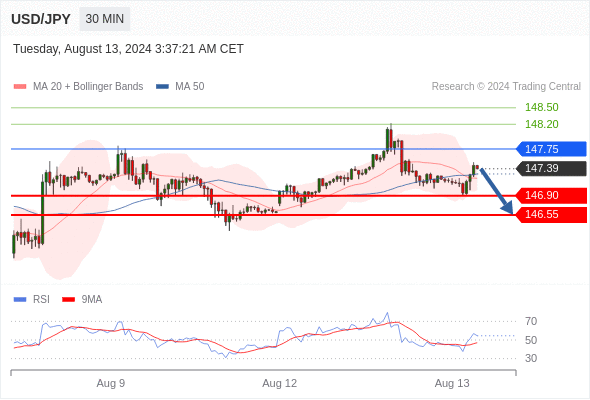Click the 148.20 resistance level label

(541, 124)
